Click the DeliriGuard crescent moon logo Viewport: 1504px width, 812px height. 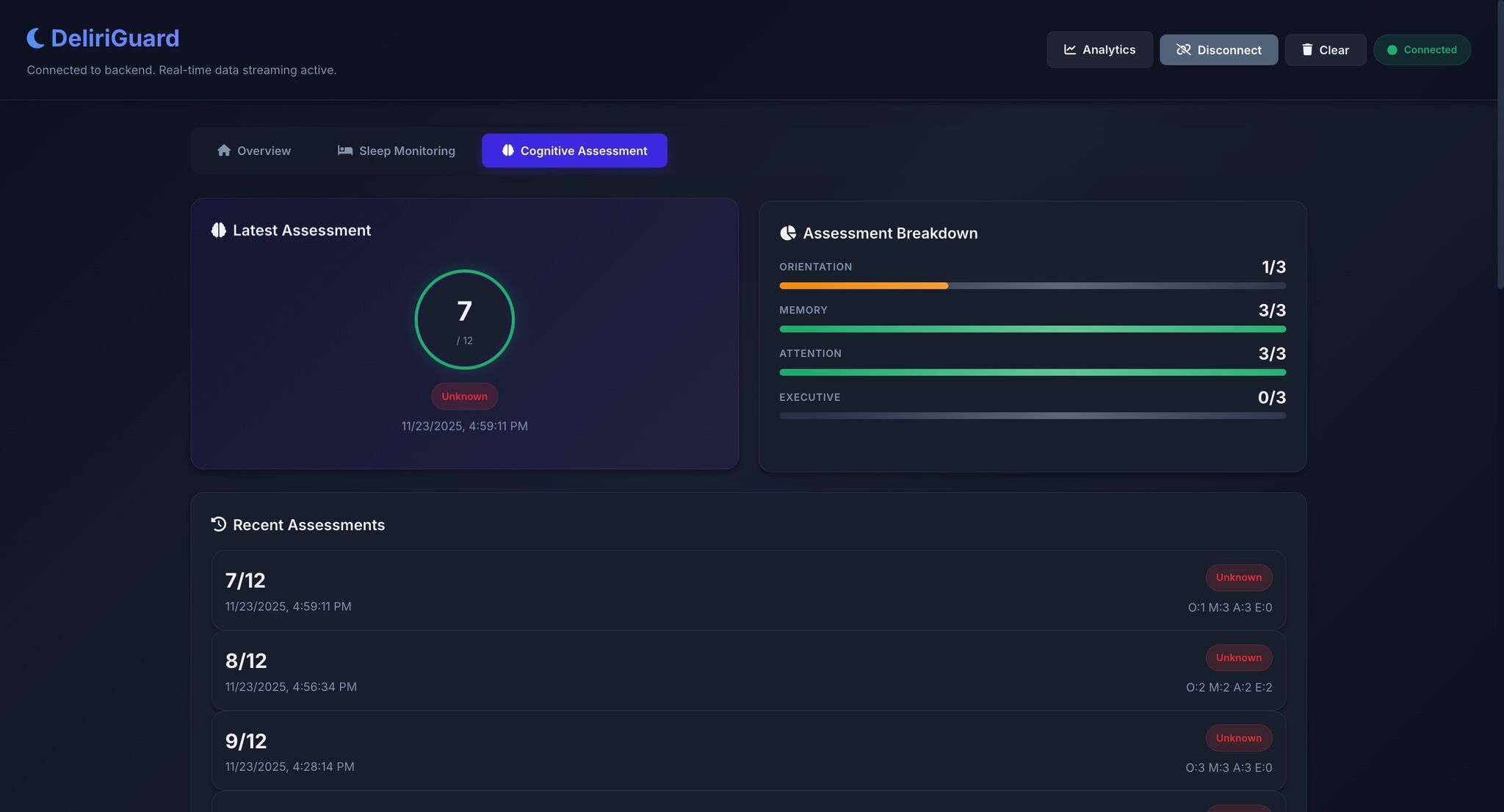point(34,37)
